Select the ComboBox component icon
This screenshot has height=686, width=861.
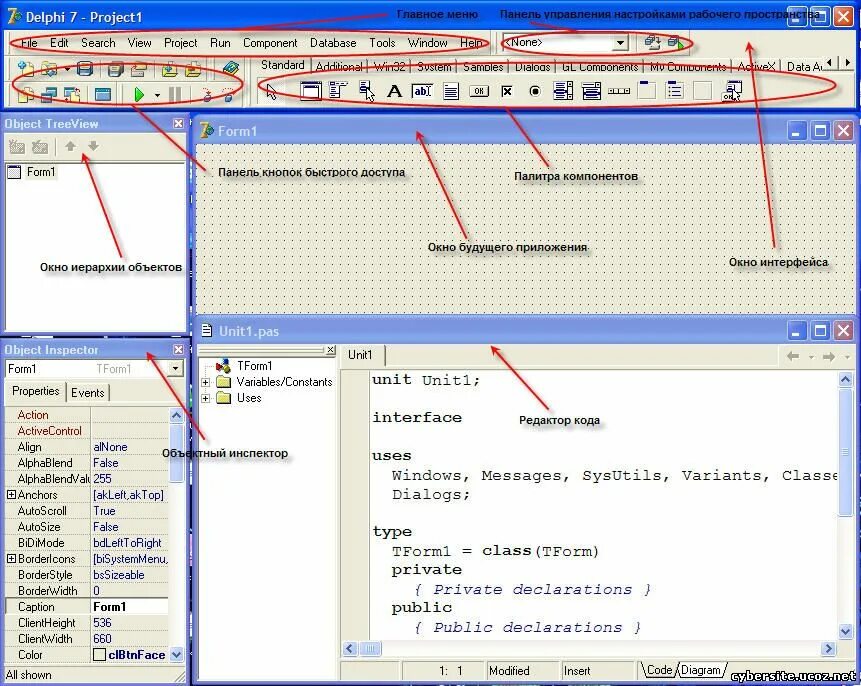tap(591, 91)
